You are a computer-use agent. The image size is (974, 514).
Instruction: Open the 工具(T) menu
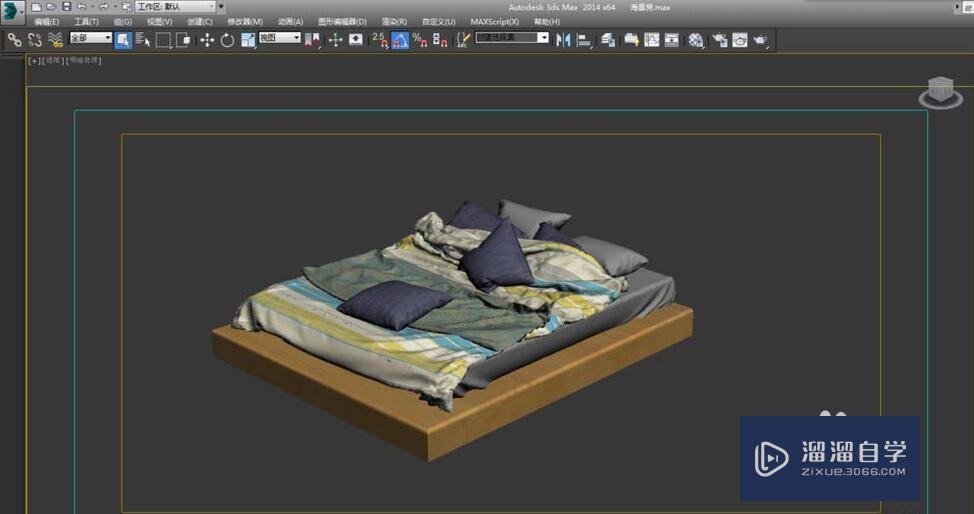tap(86, 22)
